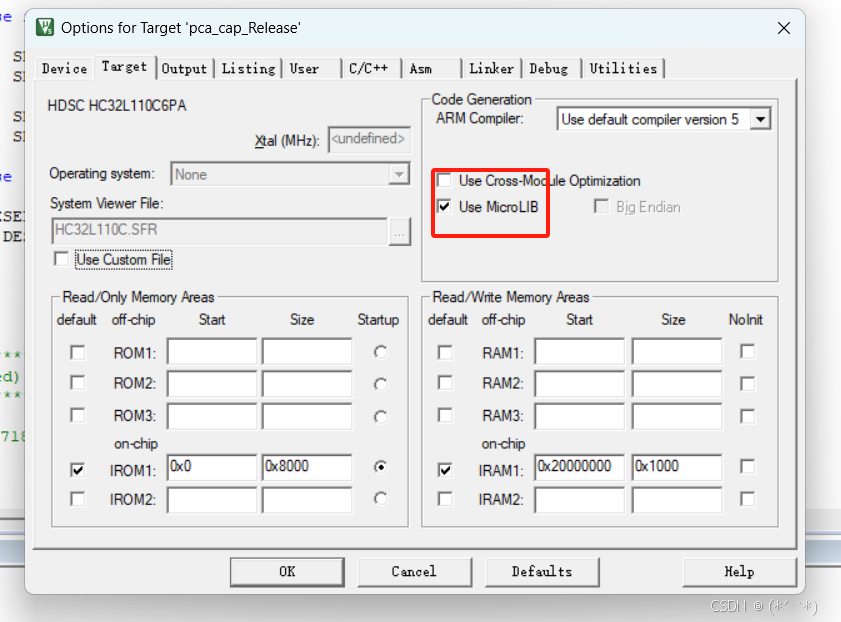Viewport: 841px width, 622px height.
Task: Click the ROM3 Size field
Action: [x=307, y=416]
